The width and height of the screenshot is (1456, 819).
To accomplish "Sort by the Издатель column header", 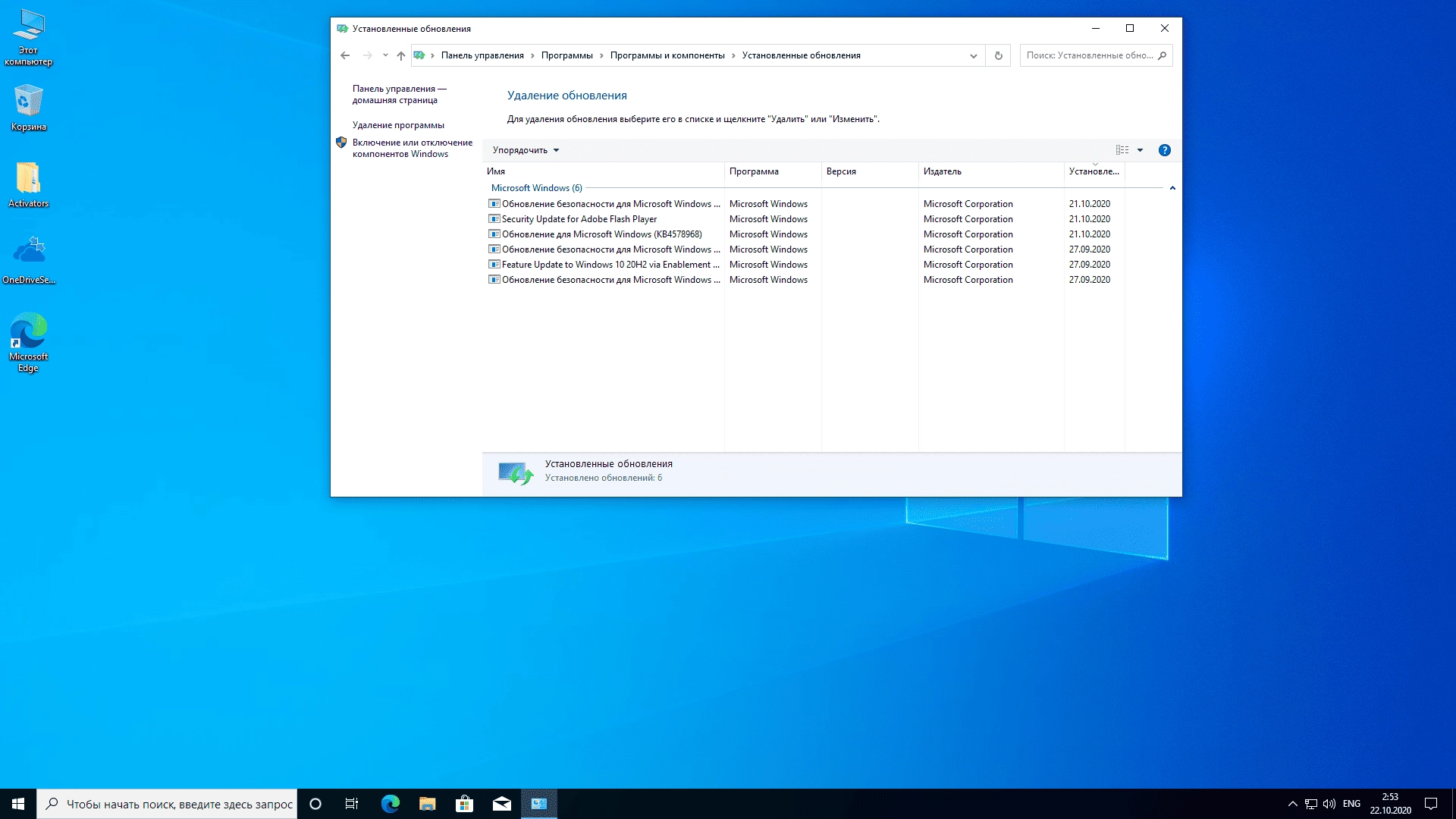I will pyautogui.click(x=991, y=171).
